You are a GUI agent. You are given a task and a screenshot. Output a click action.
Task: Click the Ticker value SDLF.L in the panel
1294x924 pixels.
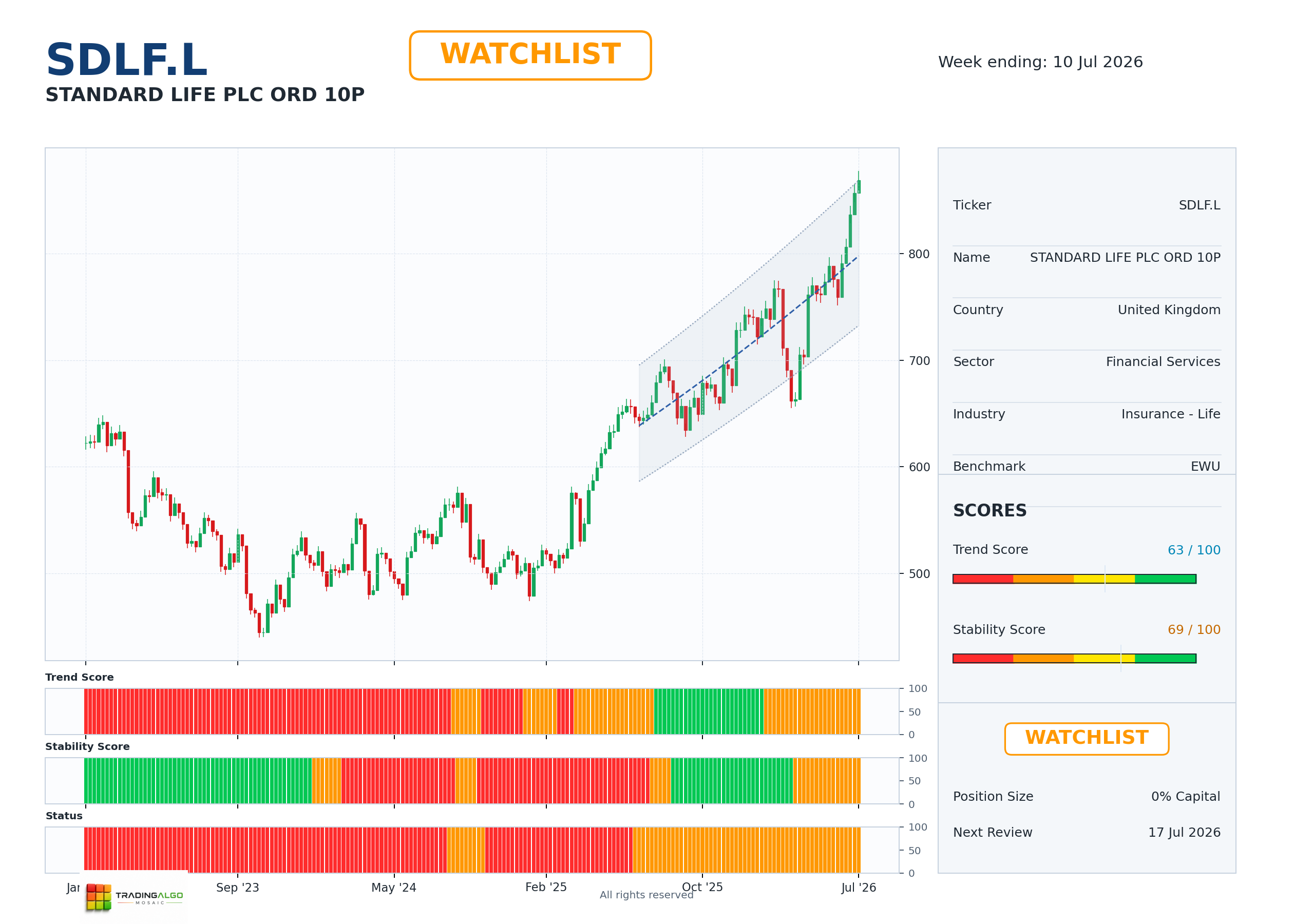click(1200, 205)
